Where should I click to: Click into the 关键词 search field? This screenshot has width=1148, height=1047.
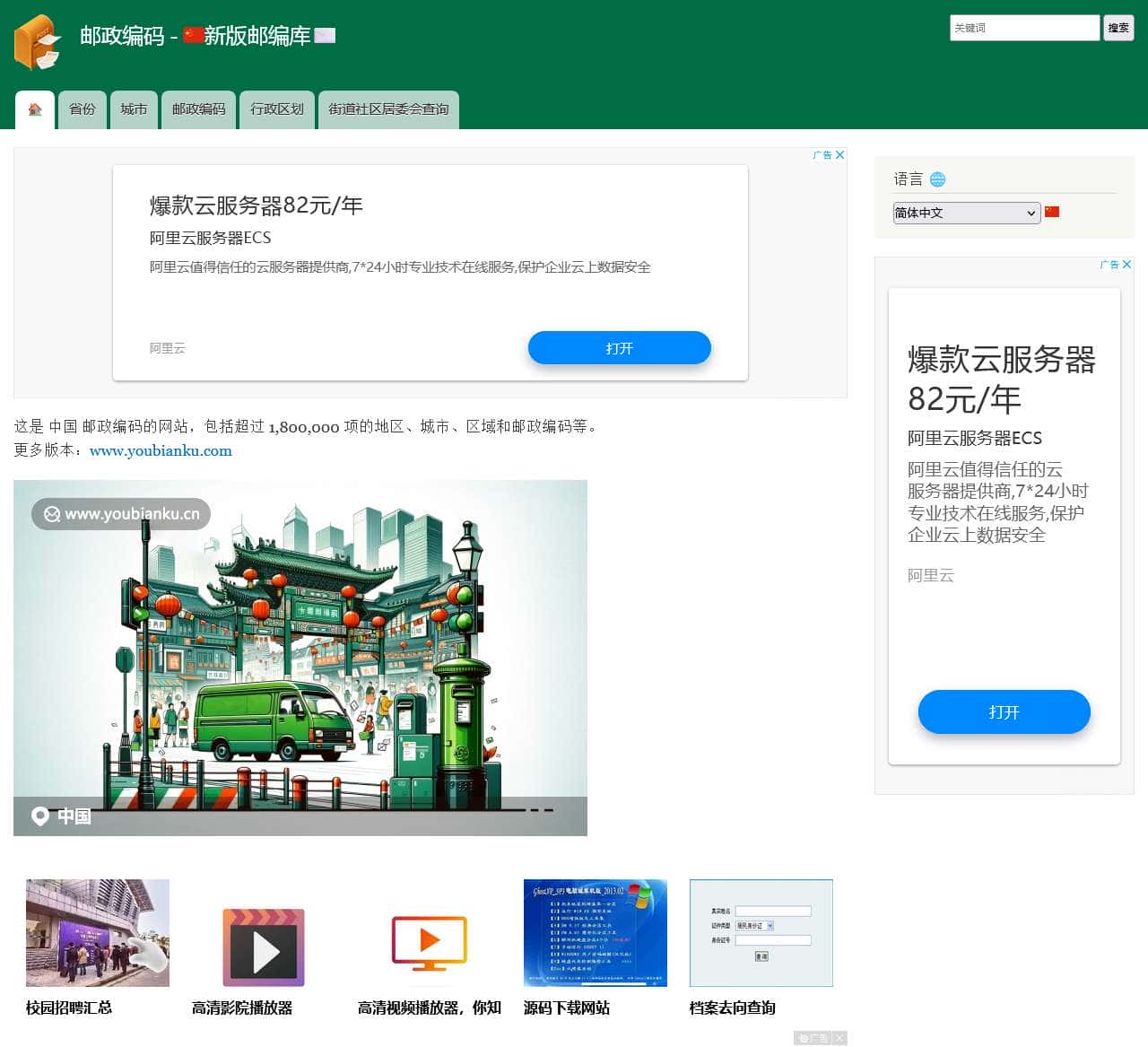[1023, 28]
